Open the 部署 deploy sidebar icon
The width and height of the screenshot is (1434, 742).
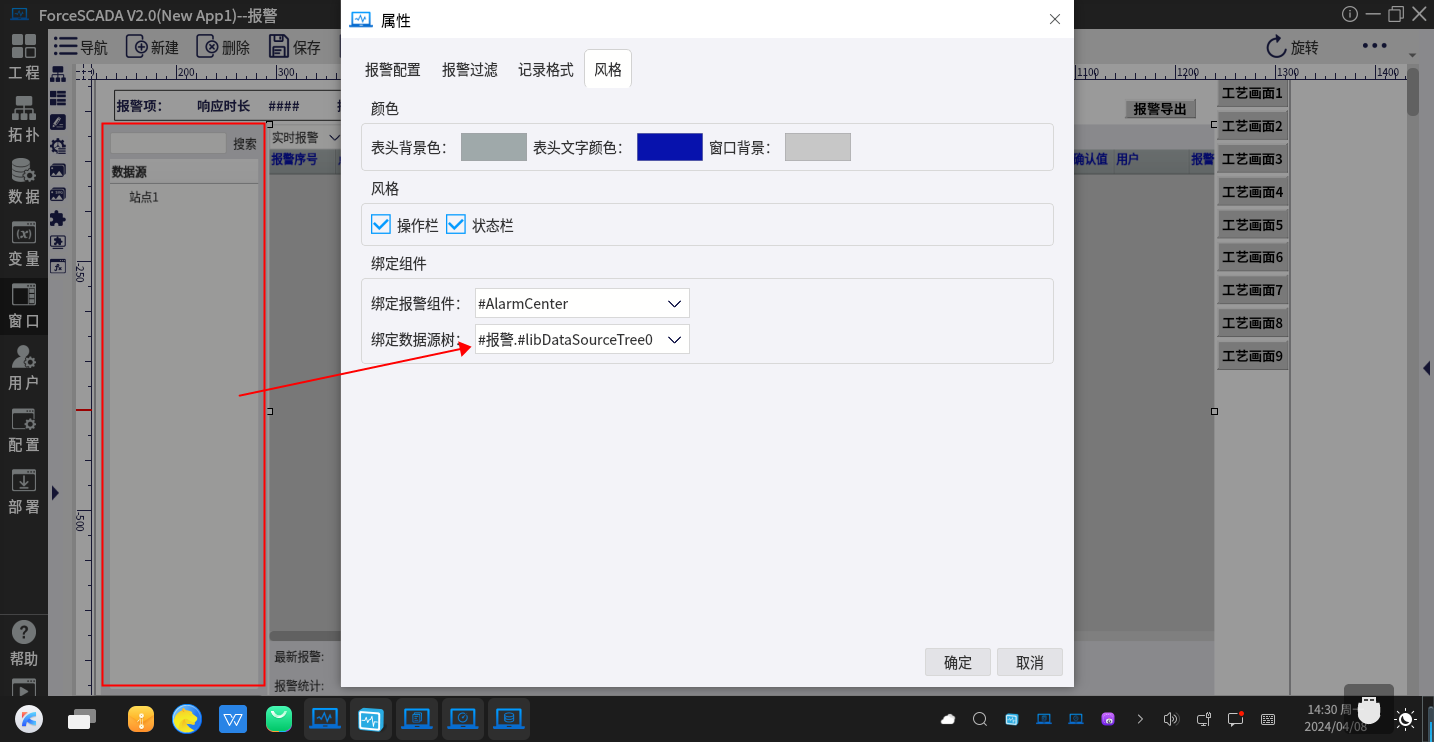[x=24, y=491]
